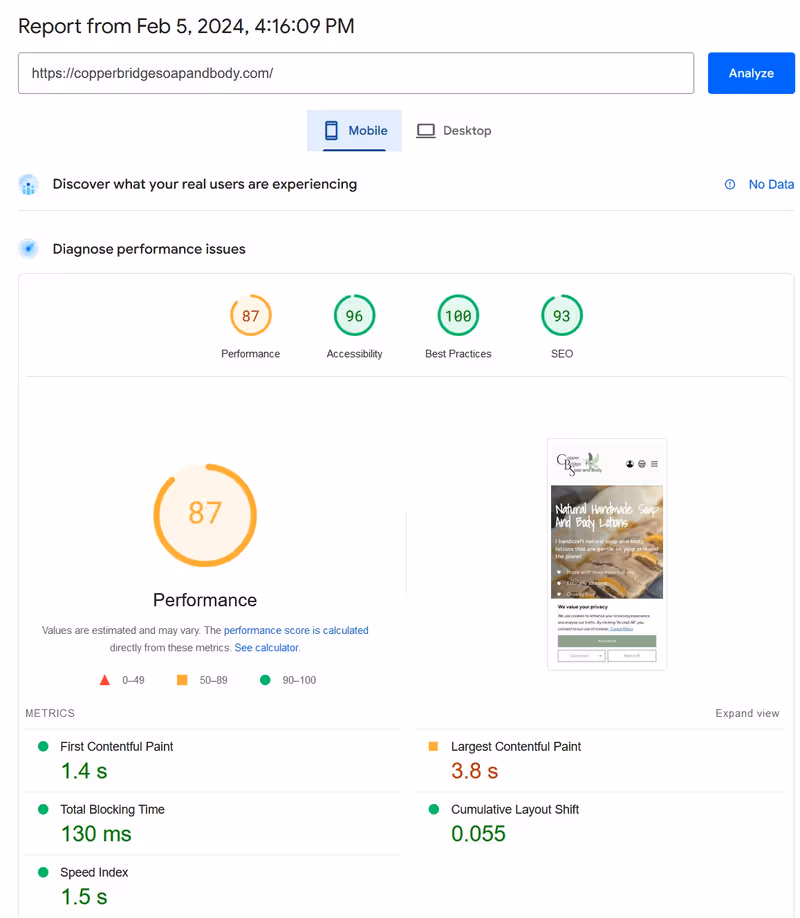Expand the First Contentful Paint metric
The image size is (800, 918).
click(116, 747)
